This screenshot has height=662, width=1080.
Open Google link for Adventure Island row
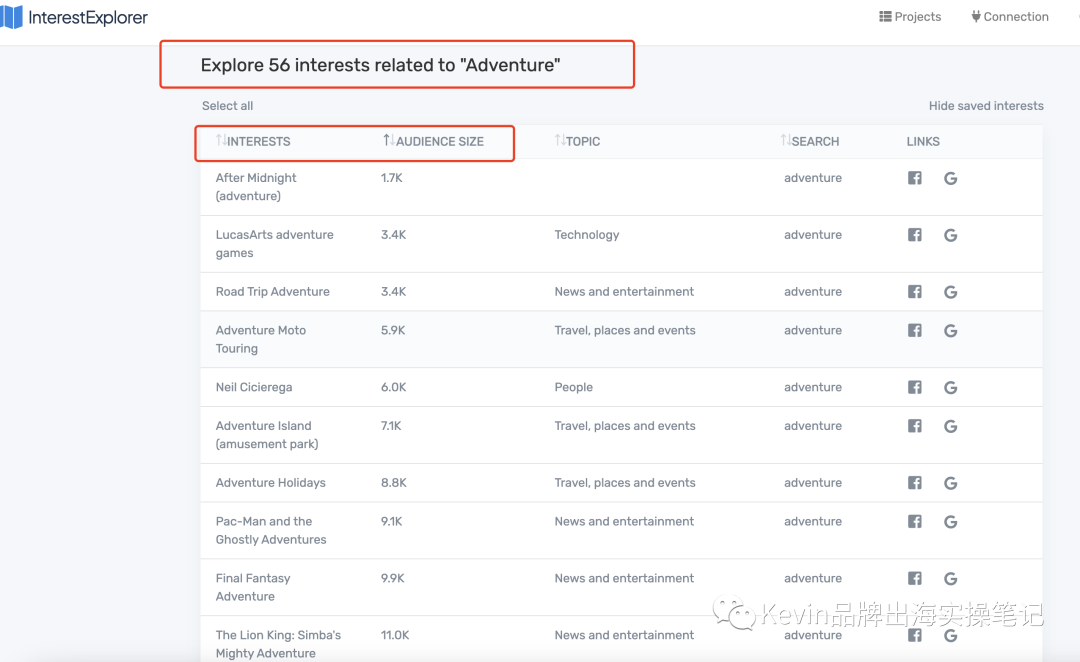click(x=950, y=426)
